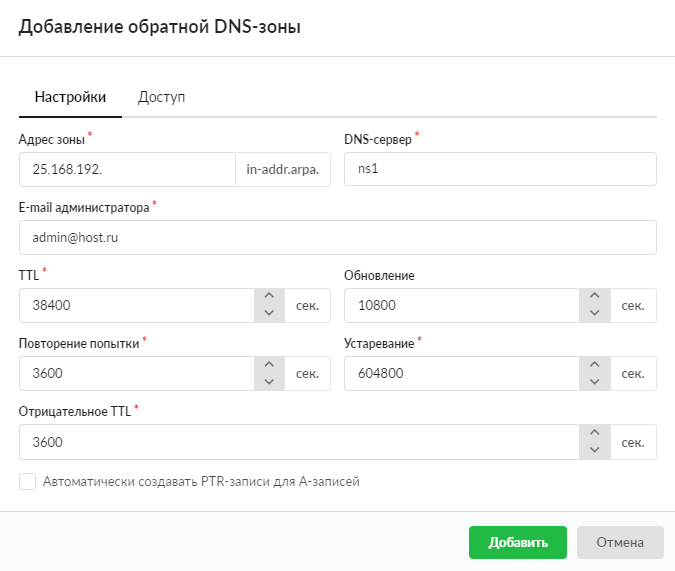Image resolution: width=675 pixels, height=571 pixels.
Task: Increase Повторение попытки with up arrow
Action: tap(268, 365)
